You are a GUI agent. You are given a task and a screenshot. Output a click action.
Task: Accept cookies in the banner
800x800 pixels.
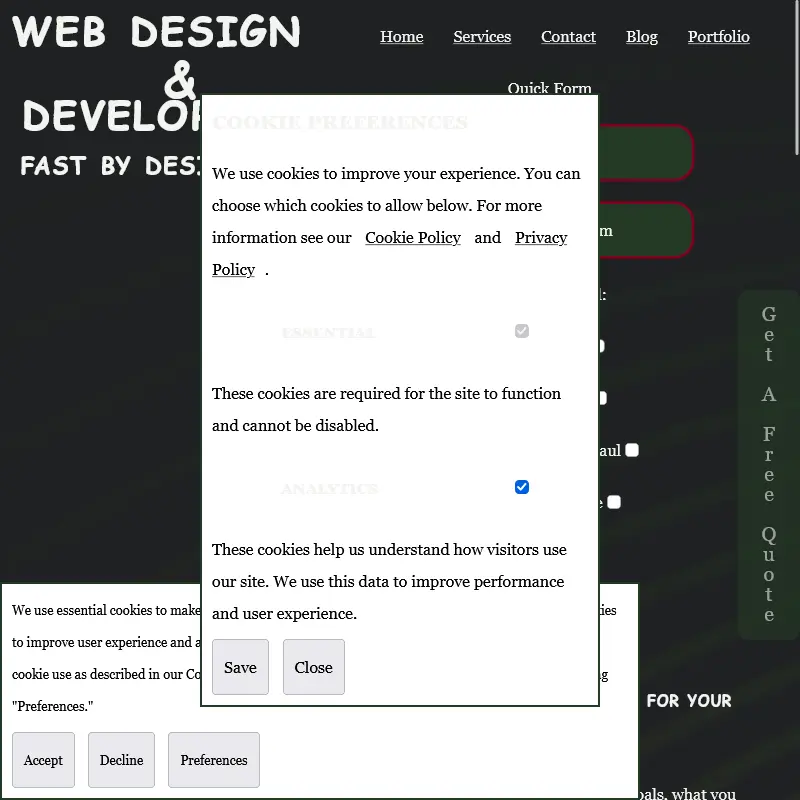point(43,760)
